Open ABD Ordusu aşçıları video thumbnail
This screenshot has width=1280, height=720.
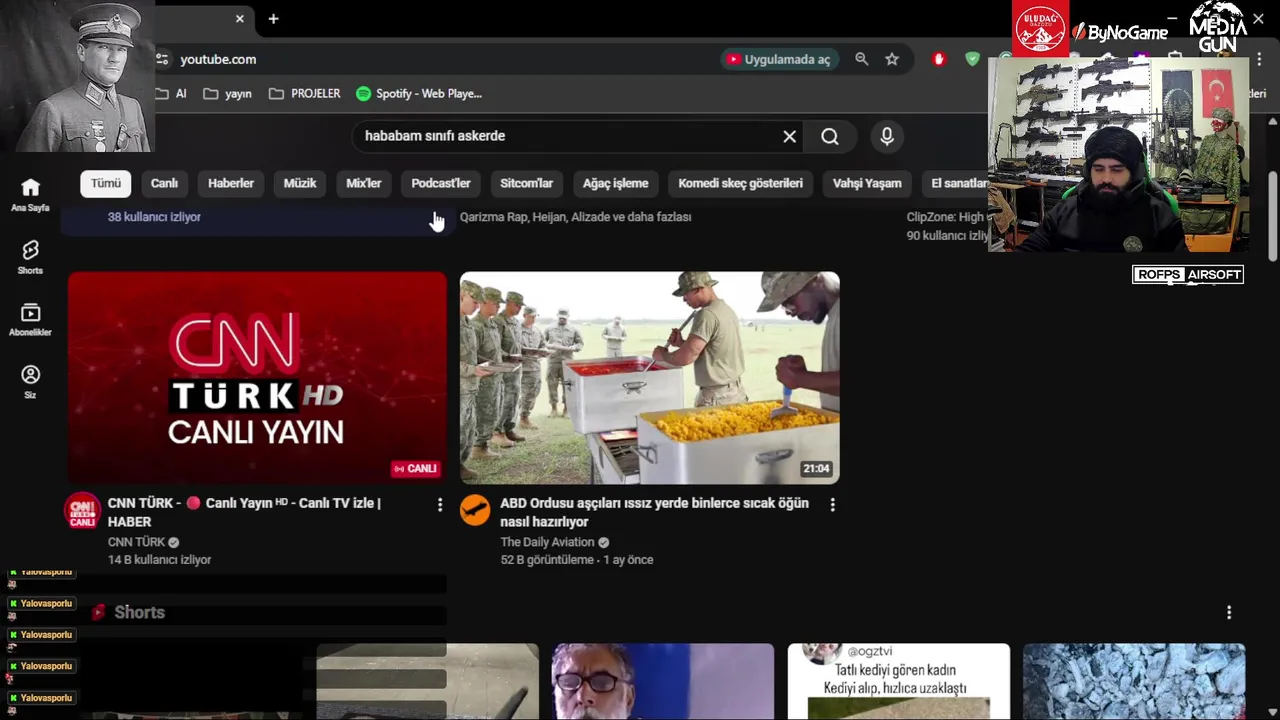[x=650, y=378]
